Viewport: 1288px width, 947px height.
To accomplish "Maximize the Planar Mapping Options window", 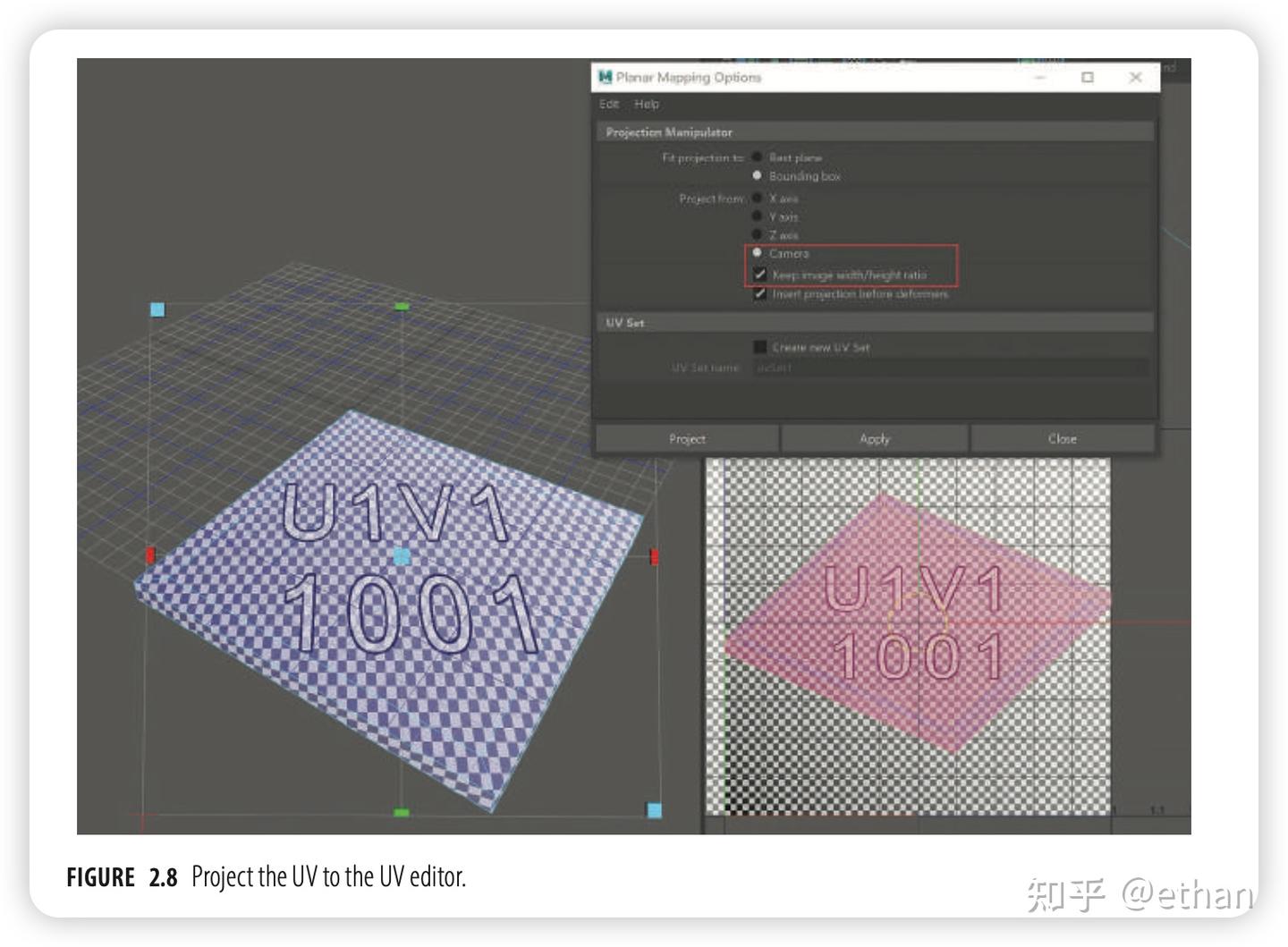I will pos(1088,77).
